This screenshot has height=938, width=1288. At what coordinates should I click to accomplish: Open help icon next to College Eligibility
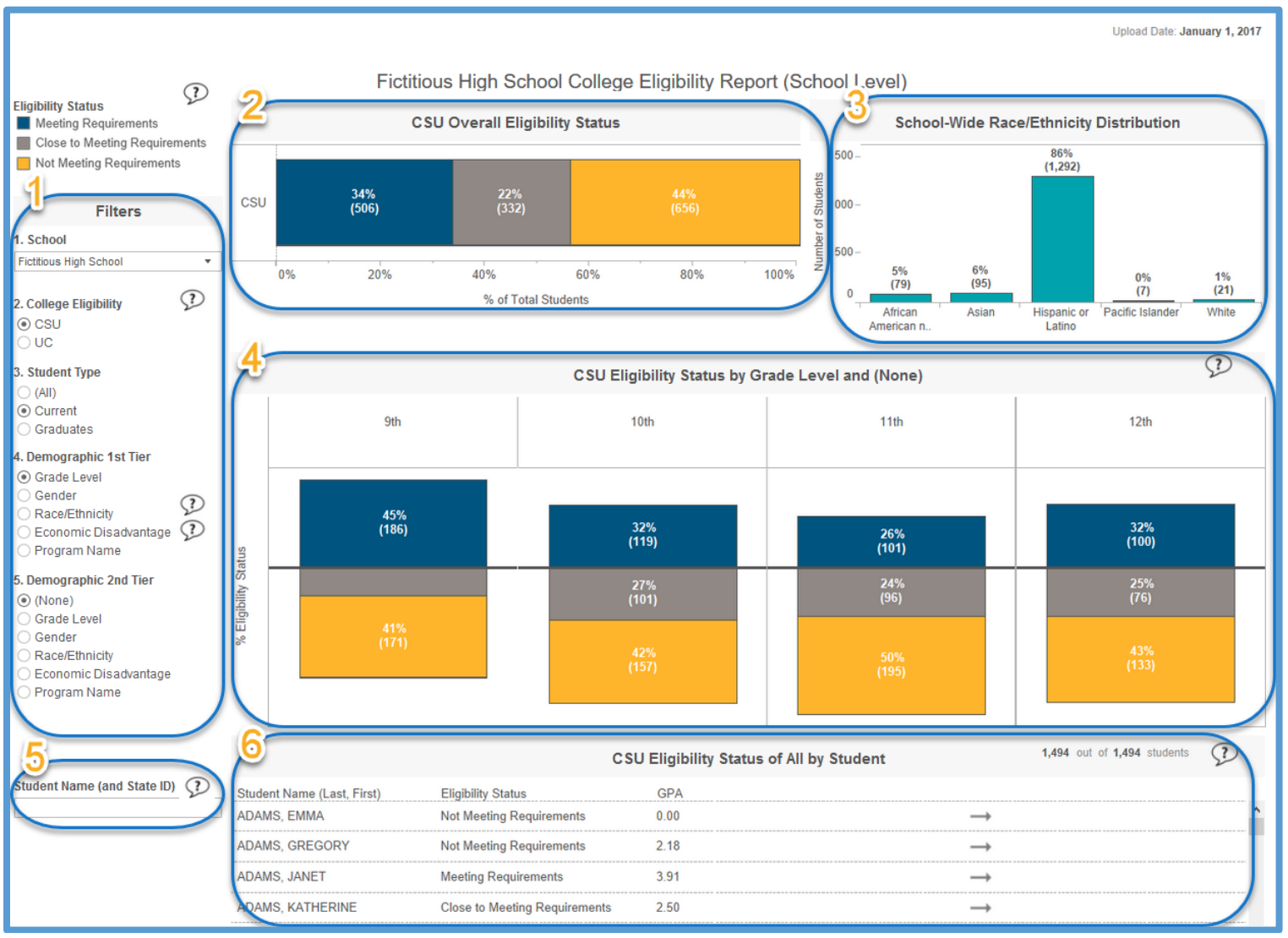193,300
